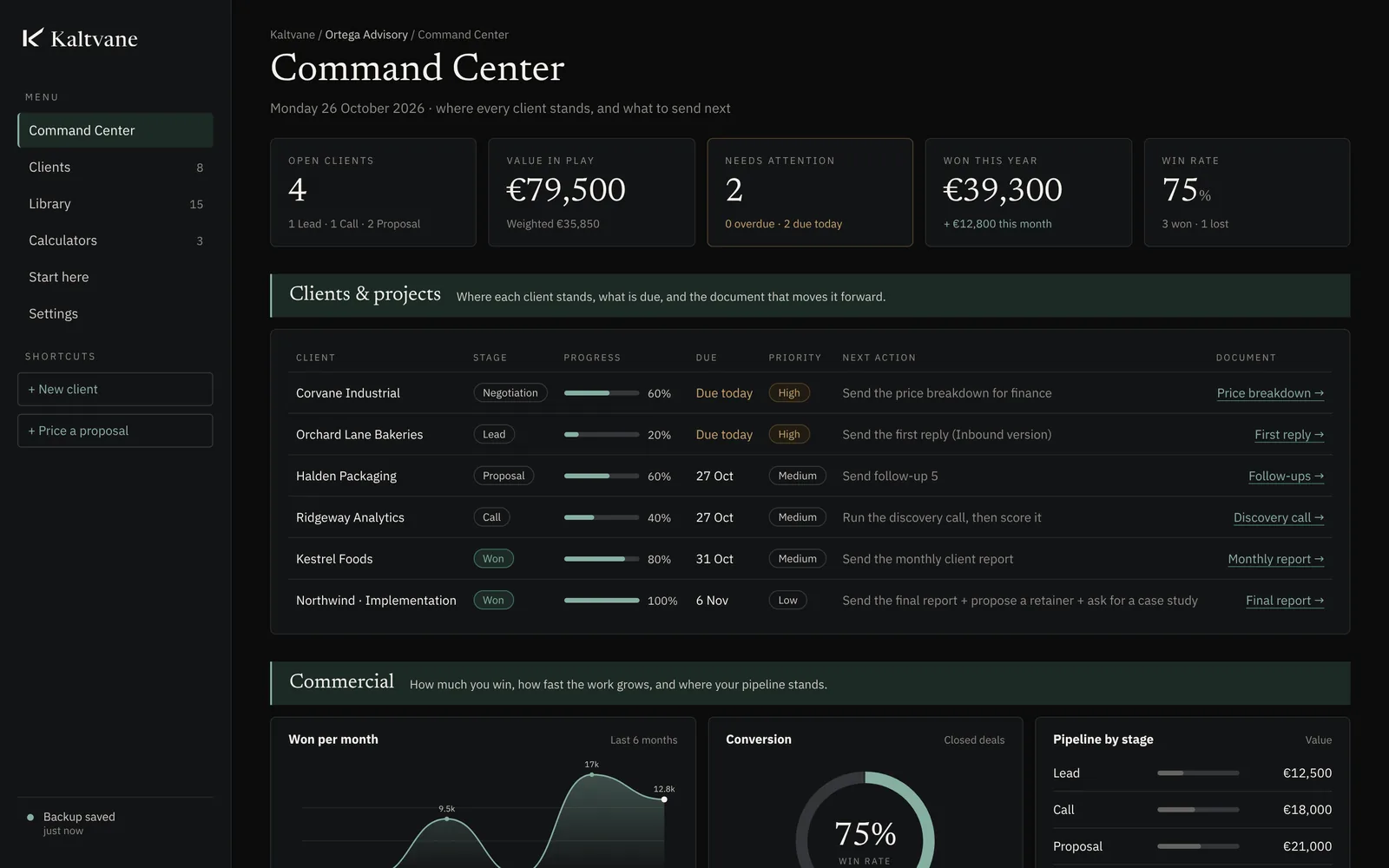Click Ridgeway Analytics client name

click(350, 517)
